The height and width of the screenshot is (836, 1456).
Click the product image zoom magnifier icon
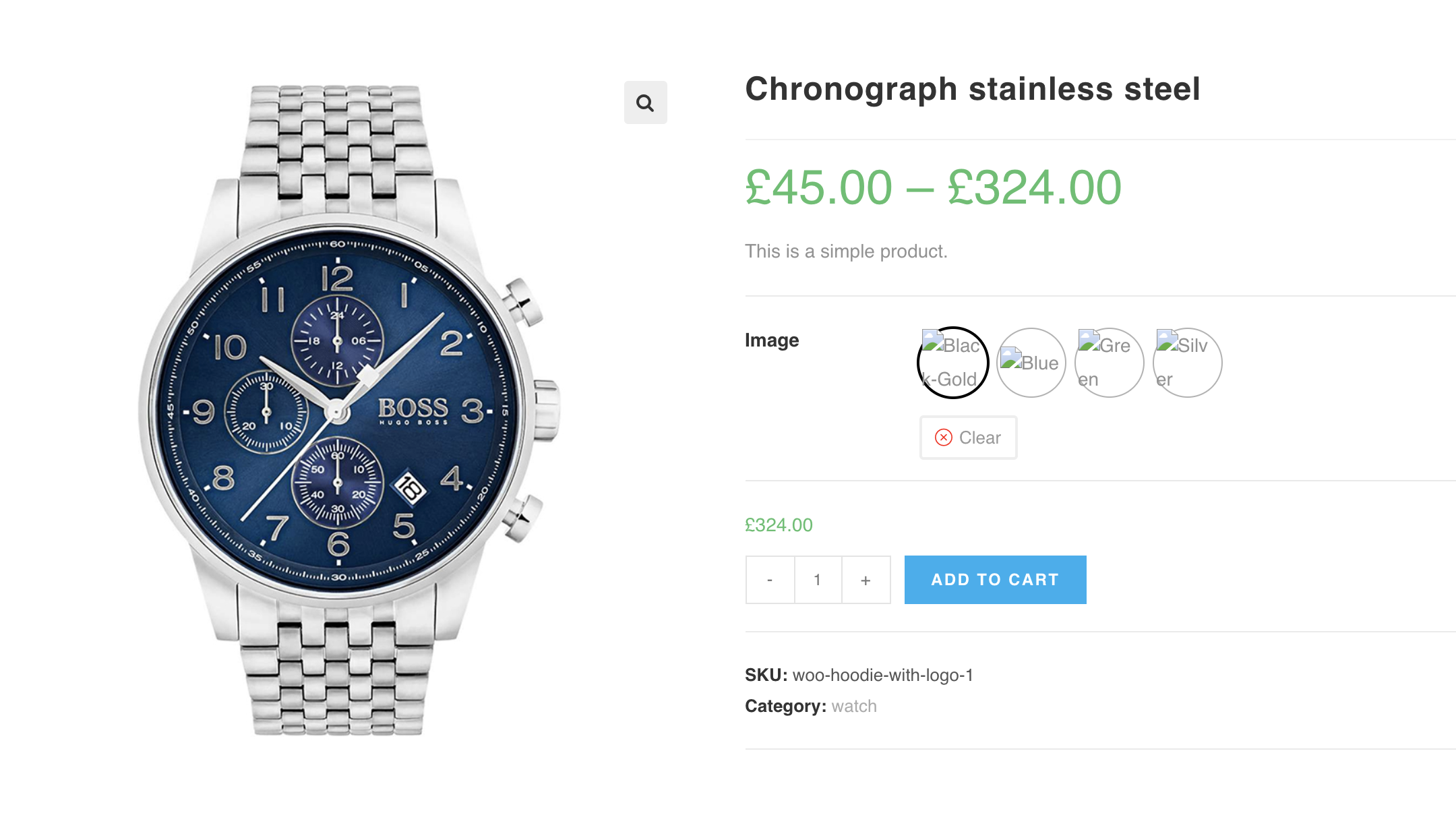(x=646, y=102)
